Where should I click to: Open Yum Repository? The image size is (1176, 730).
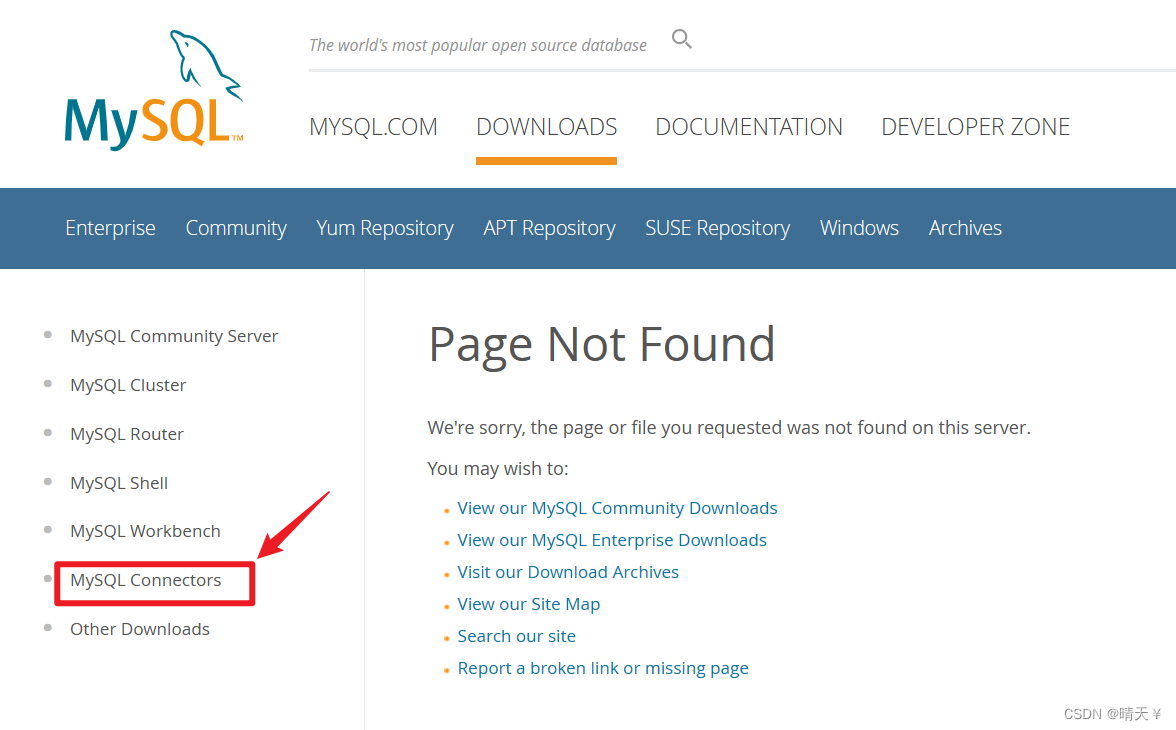tap(385, 228)
